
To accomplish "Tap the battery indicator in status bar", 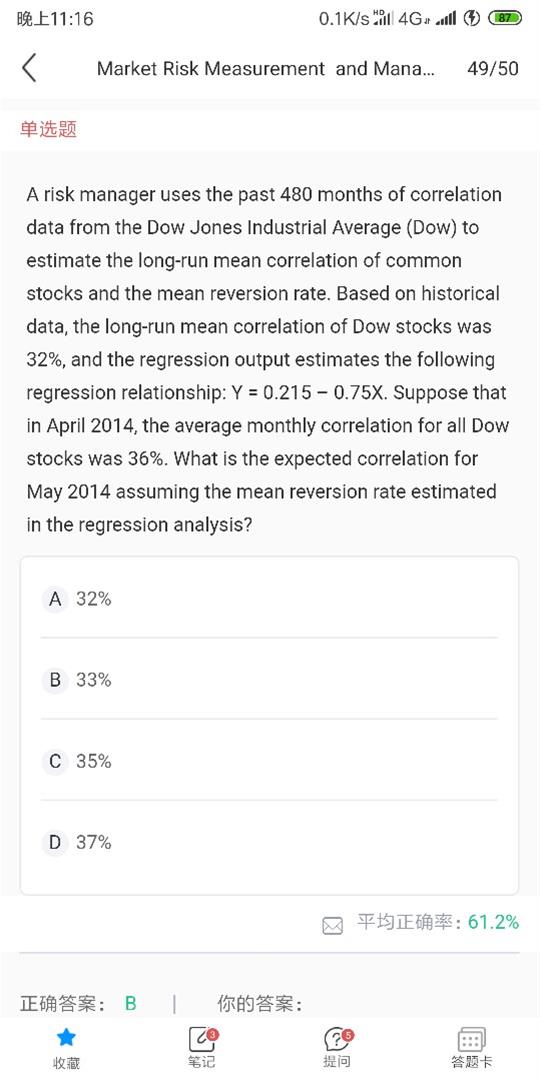I will 505,19.
